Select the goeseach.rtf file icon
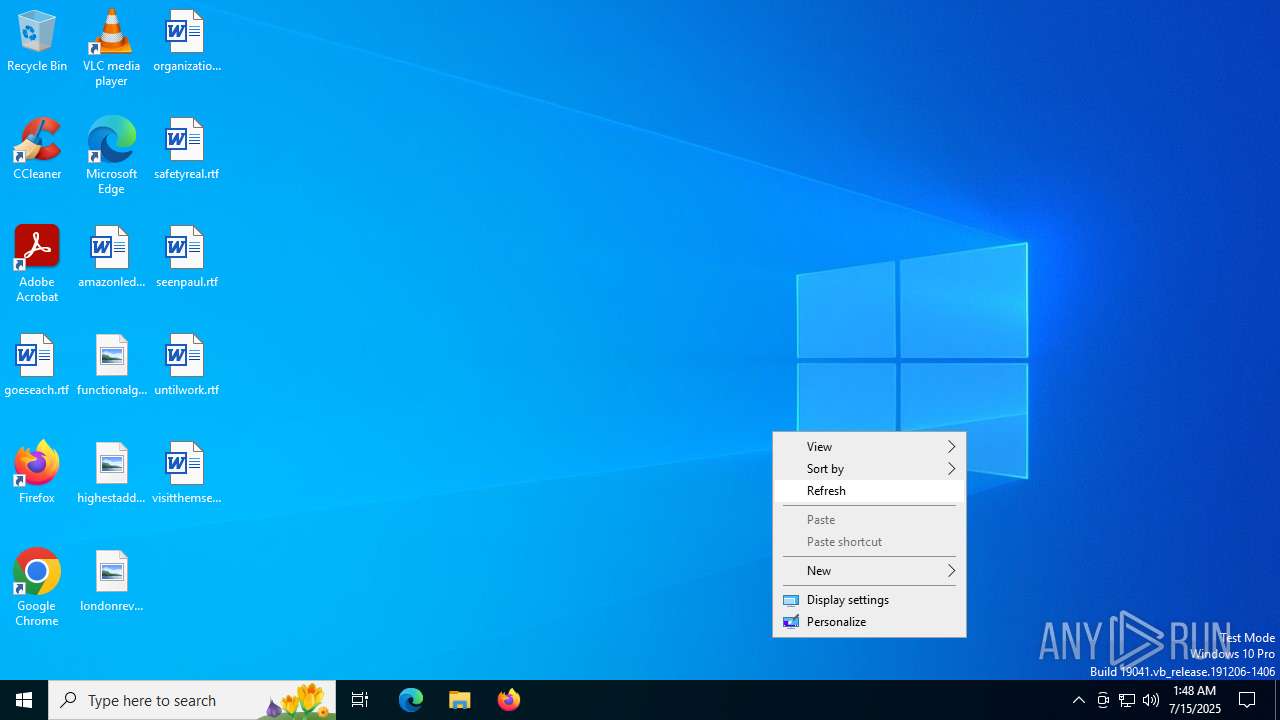 pyautogui.click(x=37, y=365)
